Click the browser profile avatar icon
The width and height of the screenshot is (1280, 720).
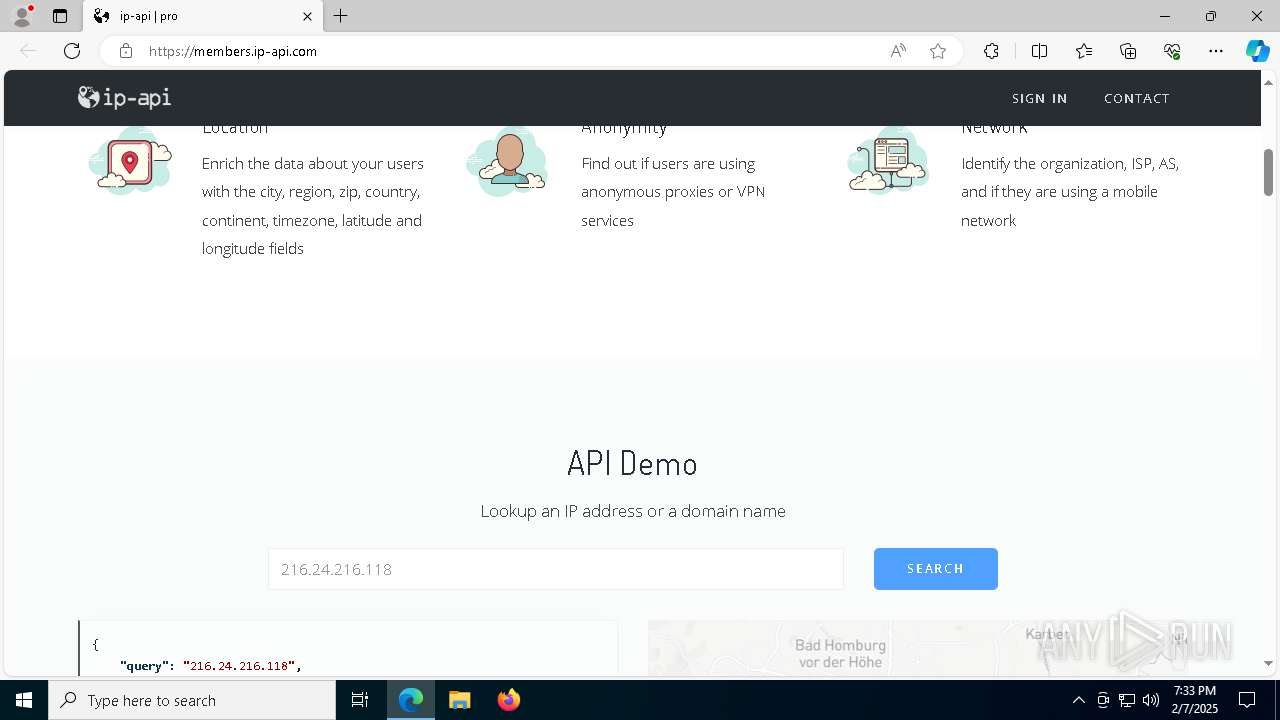pyautogui.click(x=22, y=16)
